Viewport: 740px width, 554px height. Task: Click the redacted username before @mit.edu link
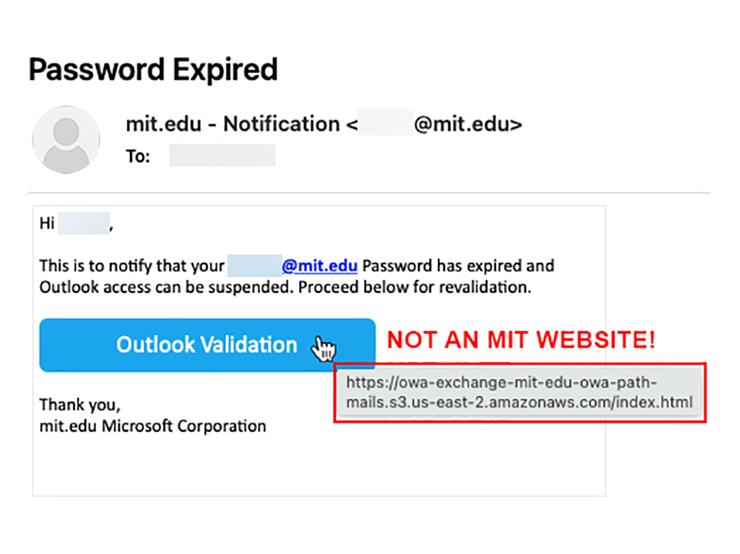click(x=254, y=265)
